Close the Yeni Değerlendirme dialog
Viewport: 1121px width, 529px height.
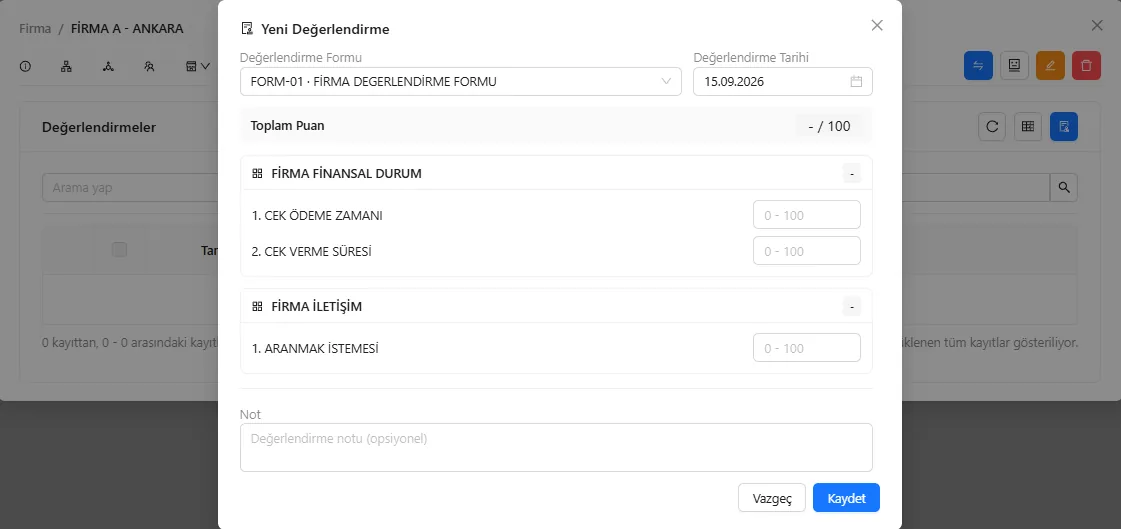click(877, 26)
